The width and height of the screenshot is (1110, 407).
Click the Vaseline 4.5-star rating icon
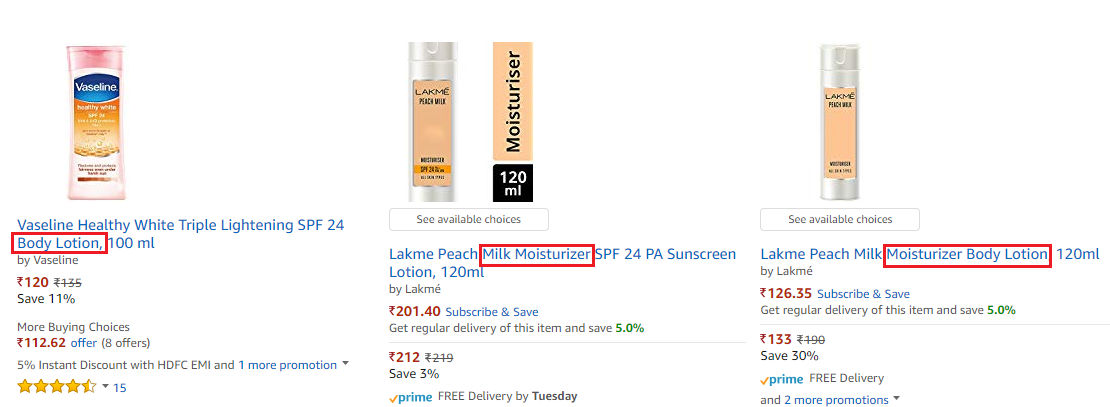click(x=56, y=386)
